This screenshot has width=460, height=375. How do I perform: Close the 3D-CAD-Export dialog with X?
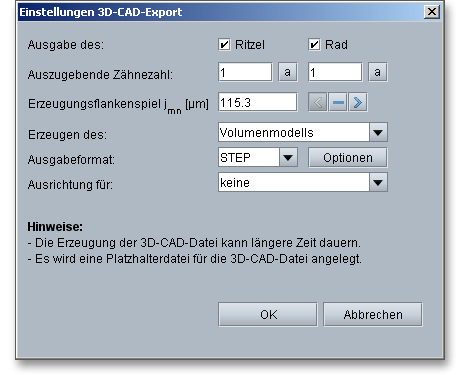432,12
